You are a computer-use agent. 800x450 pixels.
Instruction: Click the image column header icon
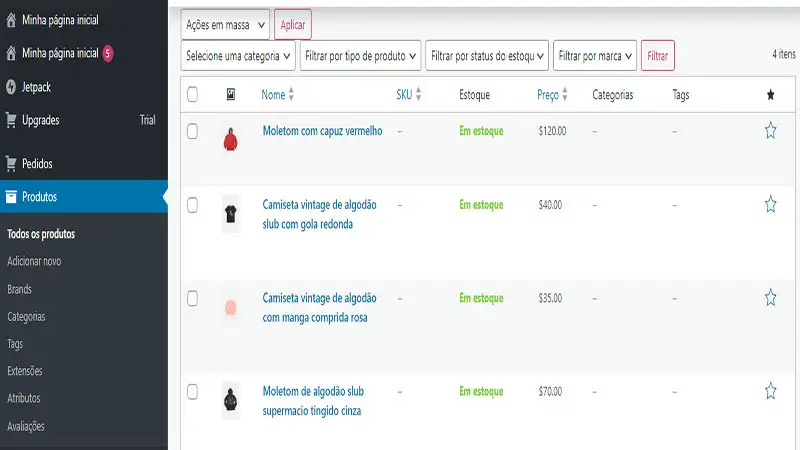pyautogui.click(x=231, y=95)
